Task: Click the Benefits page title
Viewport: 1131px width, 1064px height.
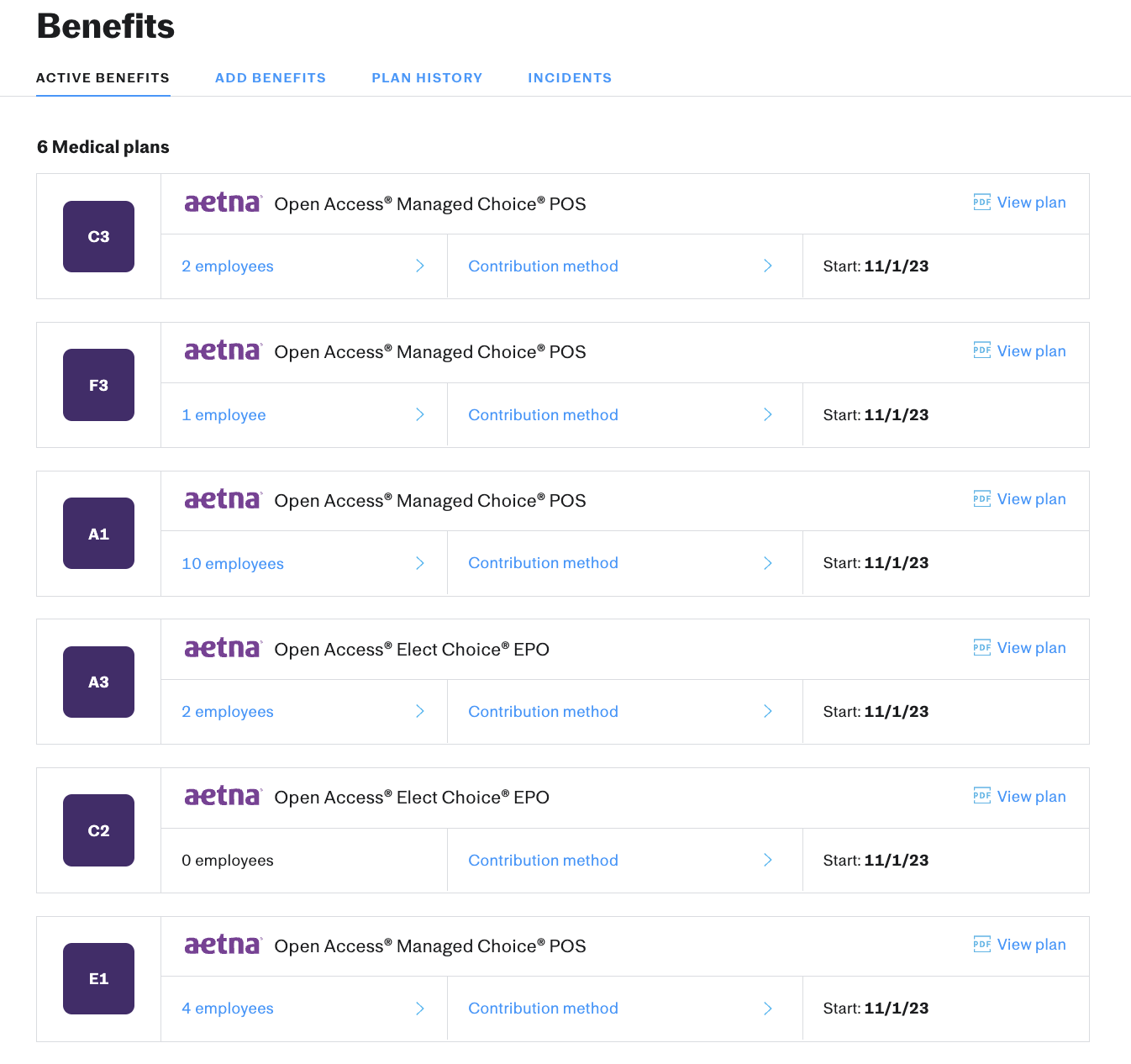Action: click(106, 26)
